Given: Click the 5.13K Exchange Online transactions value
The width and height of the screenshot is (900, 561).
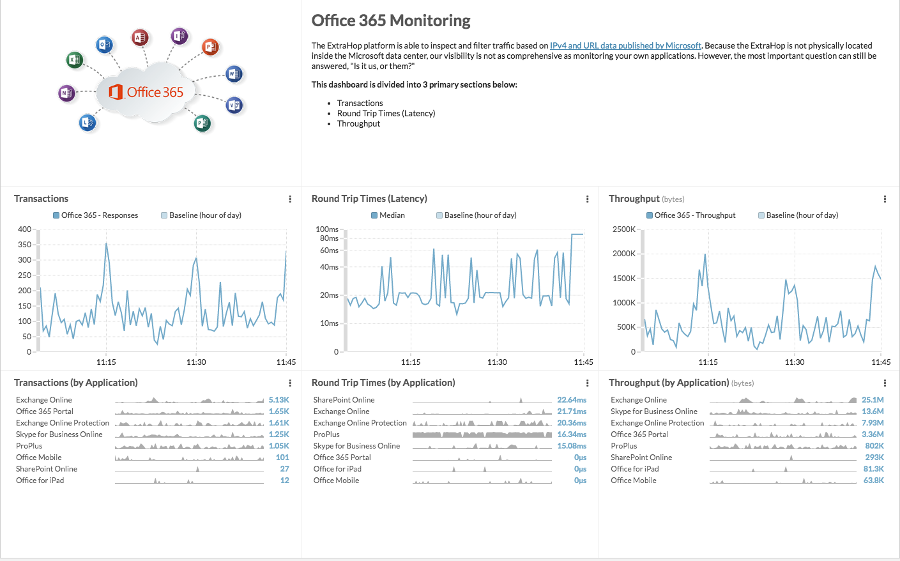Looking at the screenshot, I should [279, 400].
